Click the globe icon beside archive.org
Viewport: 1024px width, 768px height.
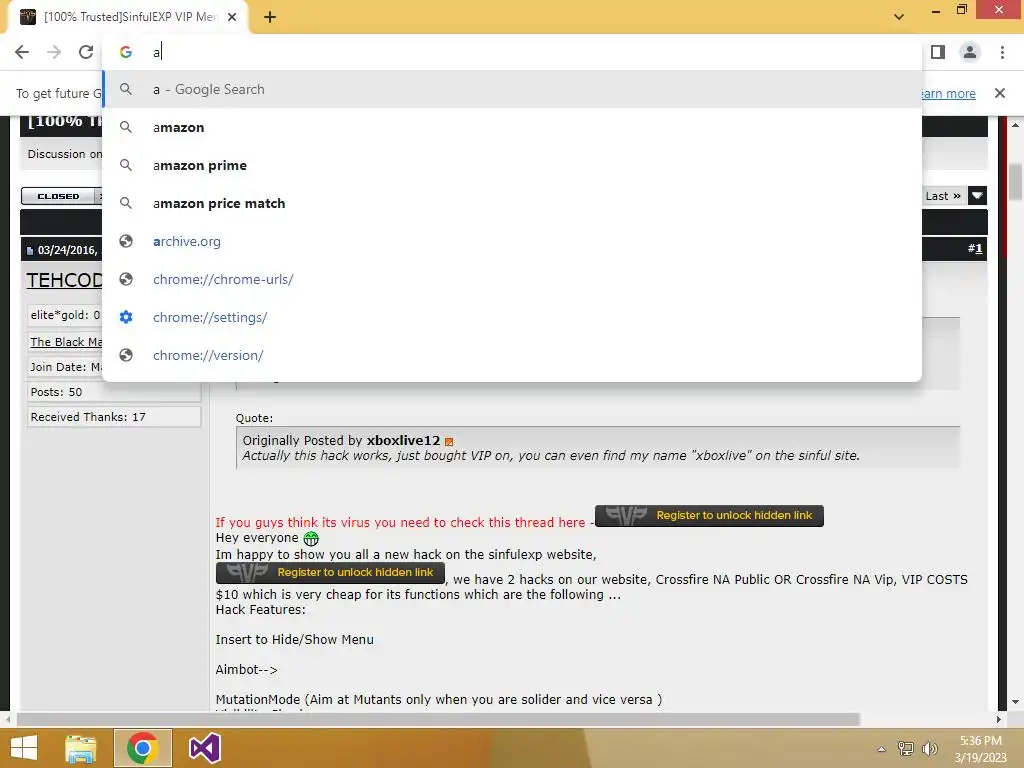click(x=126, y=241)
